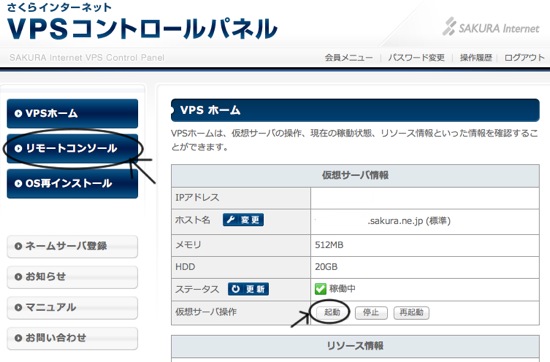
Task: Click the SAKURA Internet logo
Action: (x=490, y=27)
